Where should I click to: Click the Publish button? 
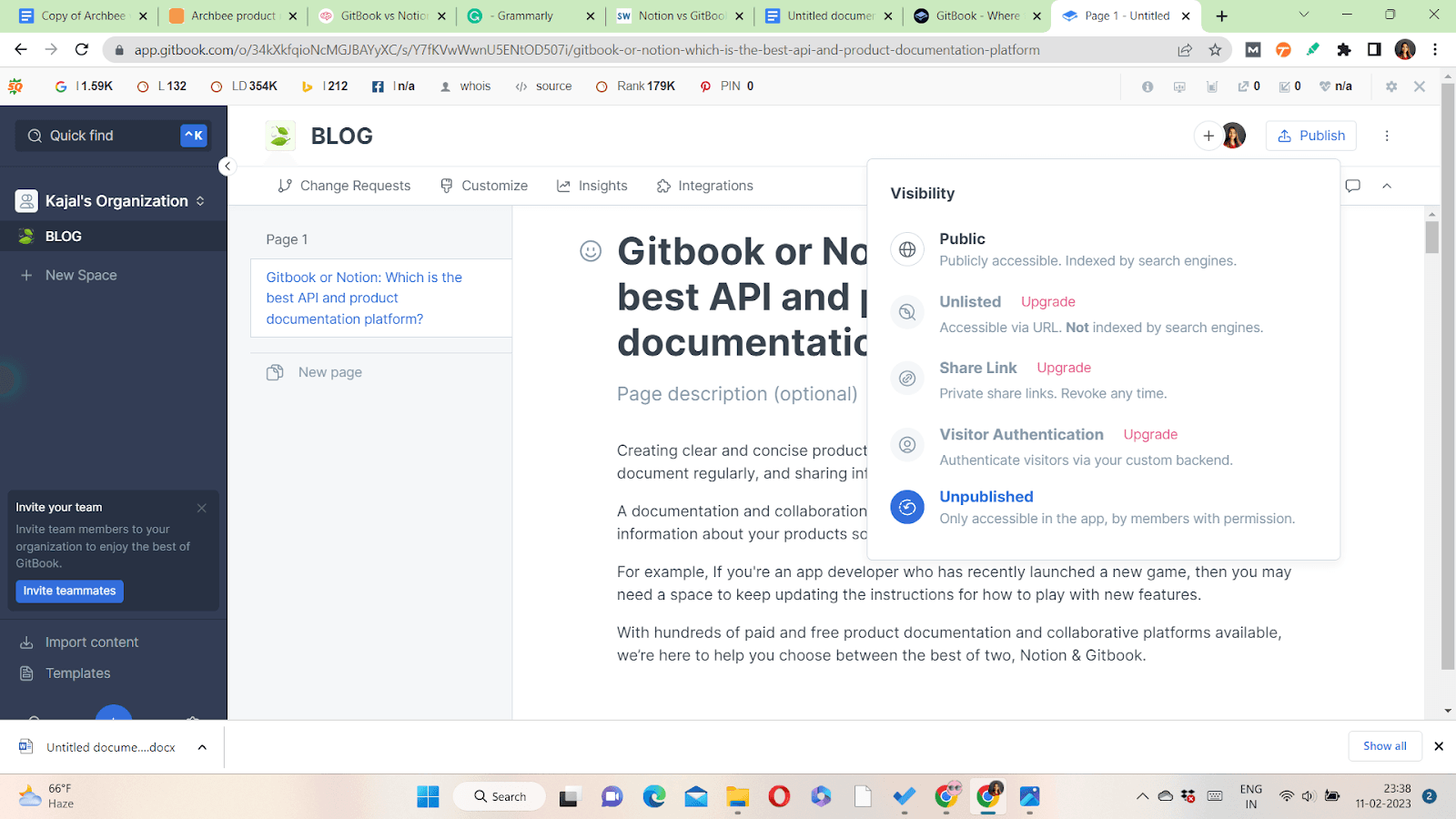point(1311,136)
